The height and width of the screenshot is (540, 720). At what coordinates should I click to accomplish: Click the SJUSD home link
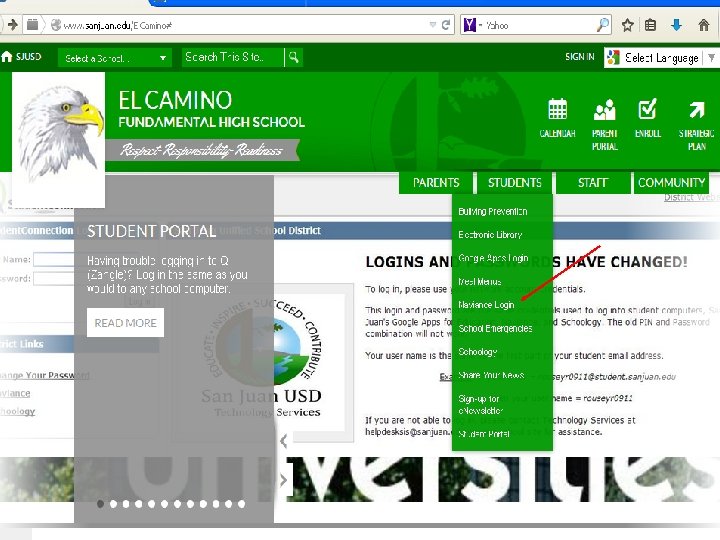22,57
